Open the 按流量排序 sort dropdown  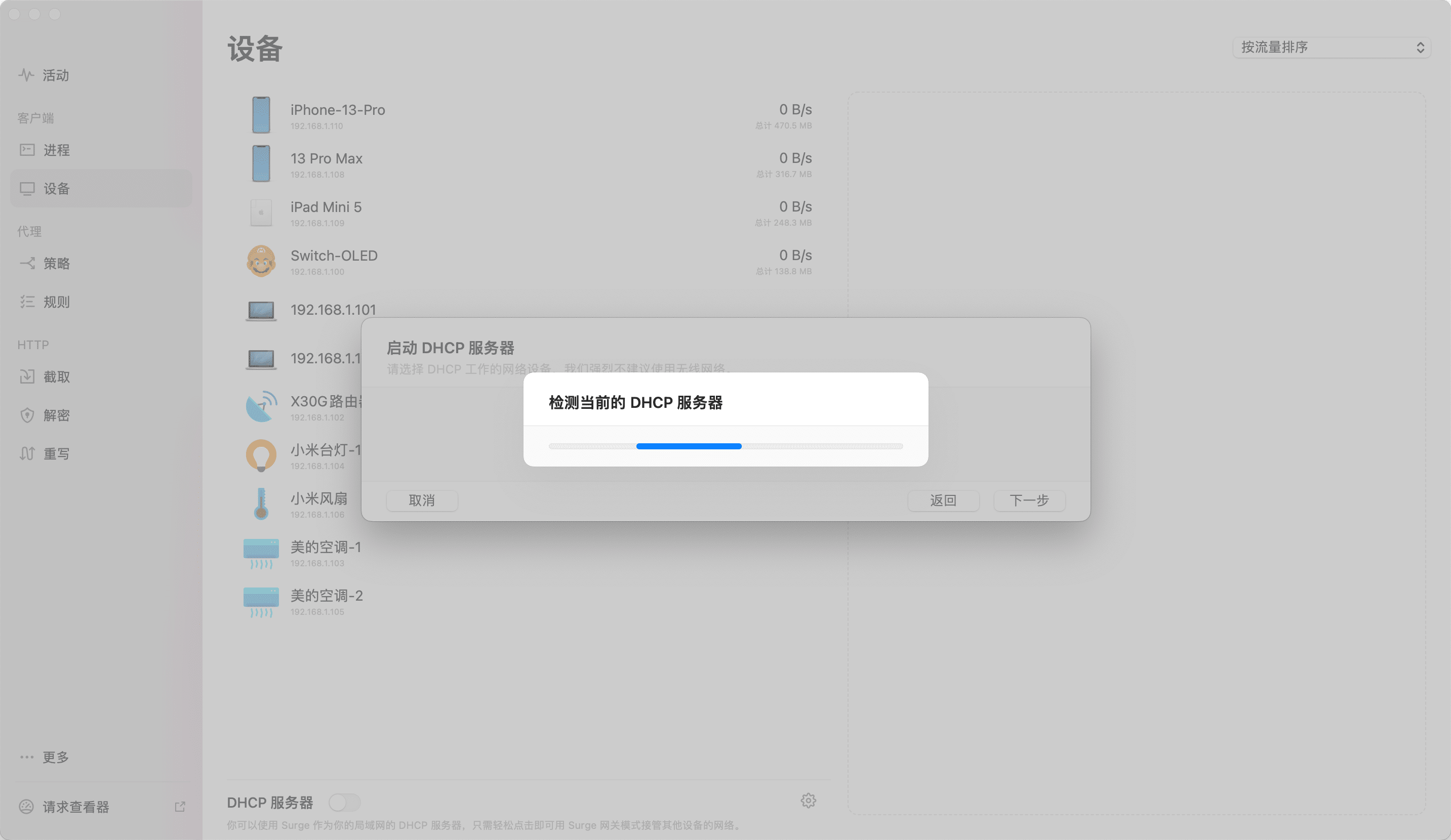pyautogui.click(x=1331, y=47)
